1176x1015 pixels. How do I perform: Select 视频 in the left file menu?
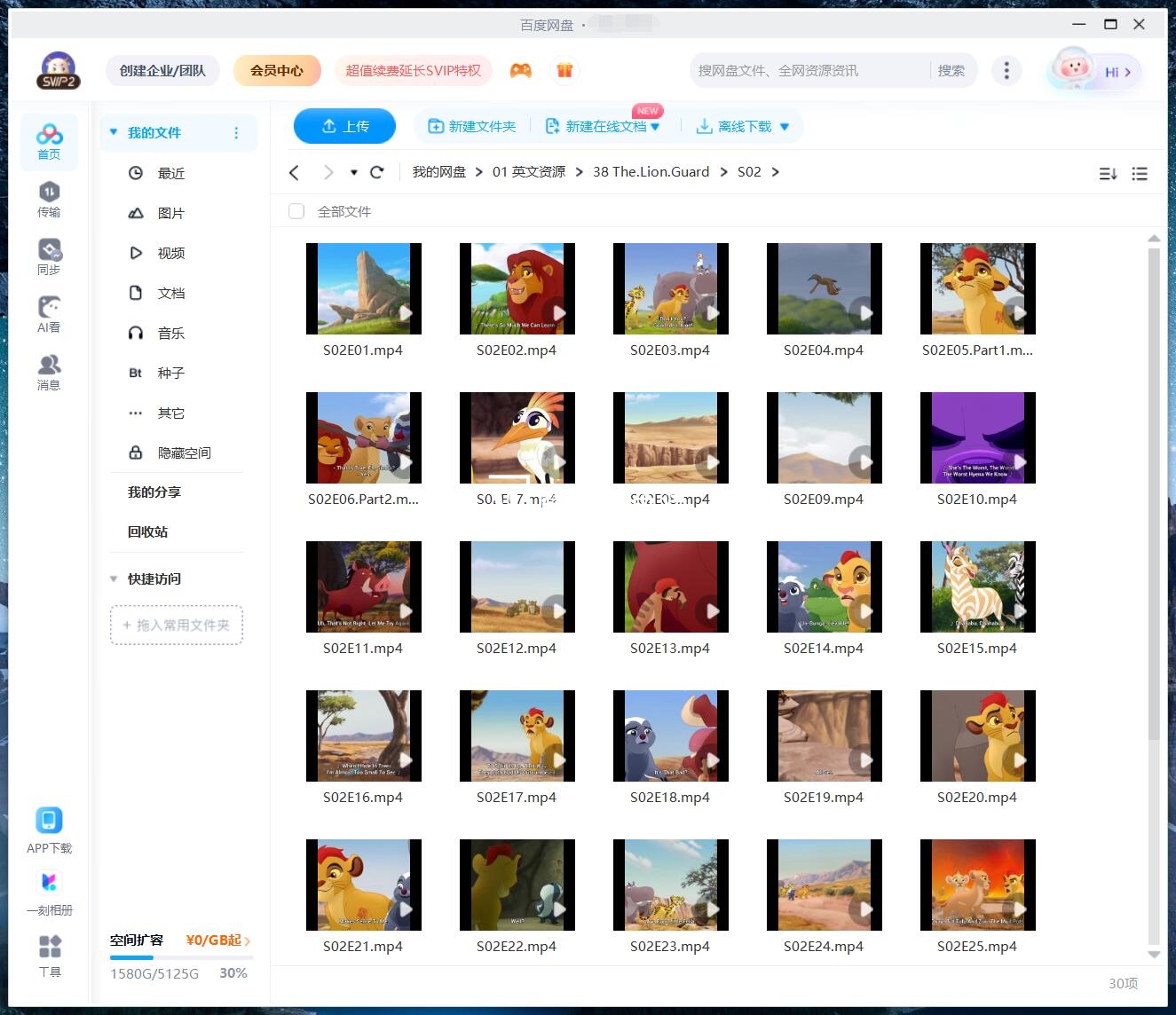(x=170, y=253)
